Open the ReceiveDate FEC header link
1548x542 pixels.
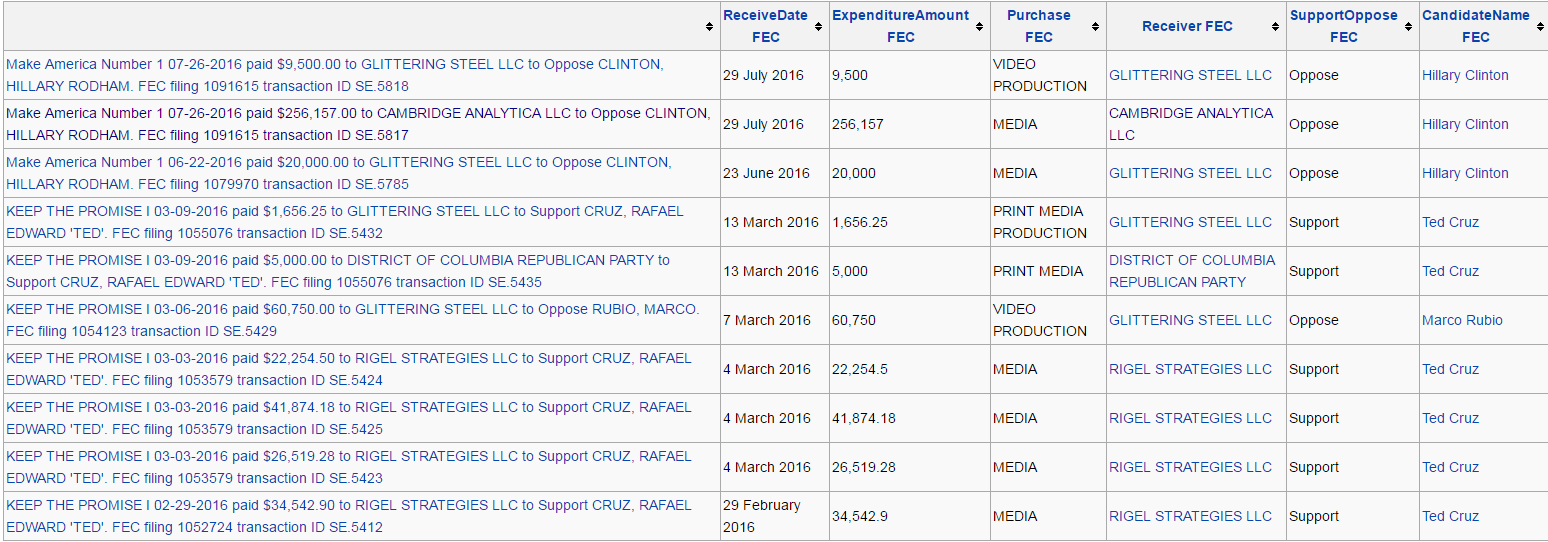pyautogui.click(x=764, y=26)
